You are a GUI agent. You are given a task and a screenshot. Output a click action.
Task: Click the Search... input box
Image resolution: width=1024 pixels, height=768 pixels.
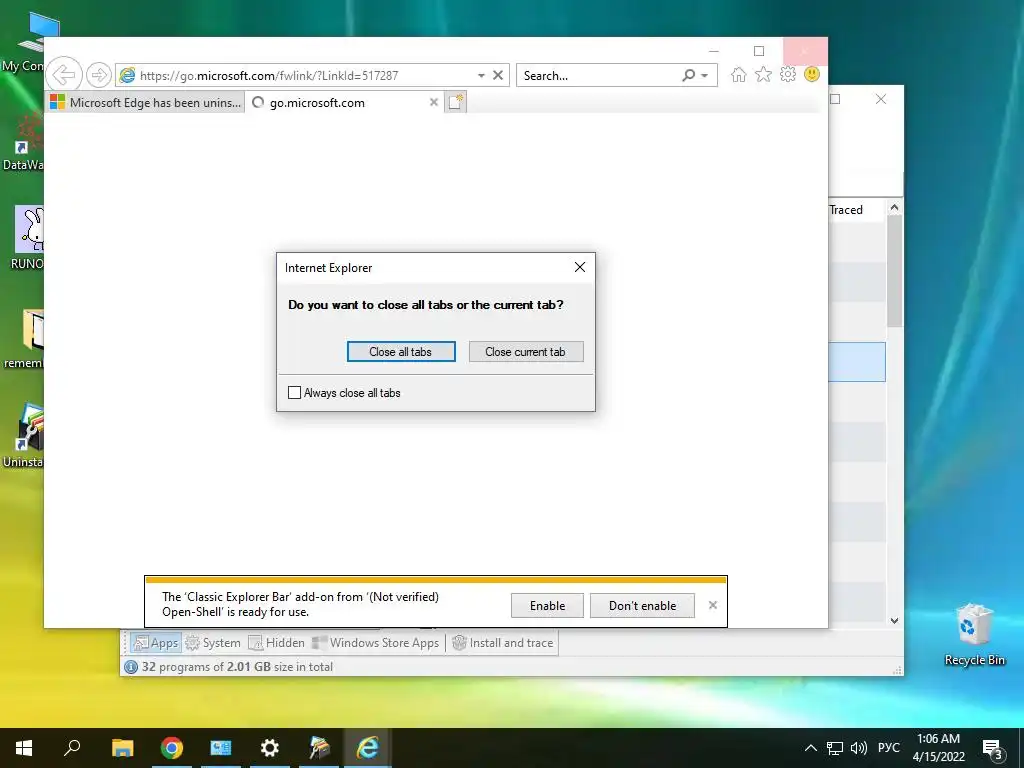599,76
